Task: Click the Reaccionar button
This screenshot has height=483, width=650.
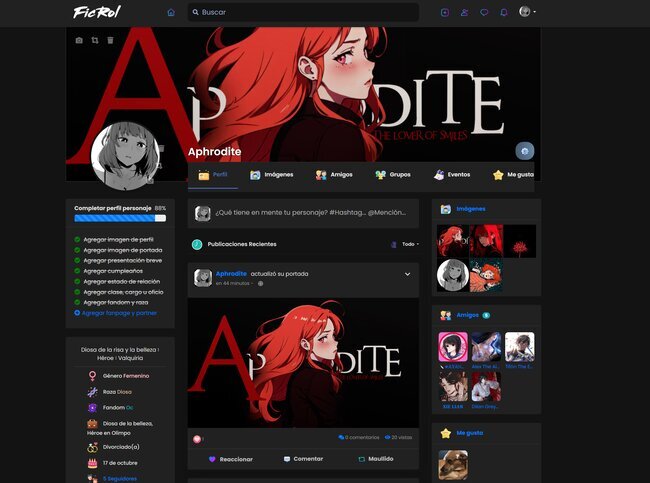Action: pyautogui.click(x=230, y=459)
